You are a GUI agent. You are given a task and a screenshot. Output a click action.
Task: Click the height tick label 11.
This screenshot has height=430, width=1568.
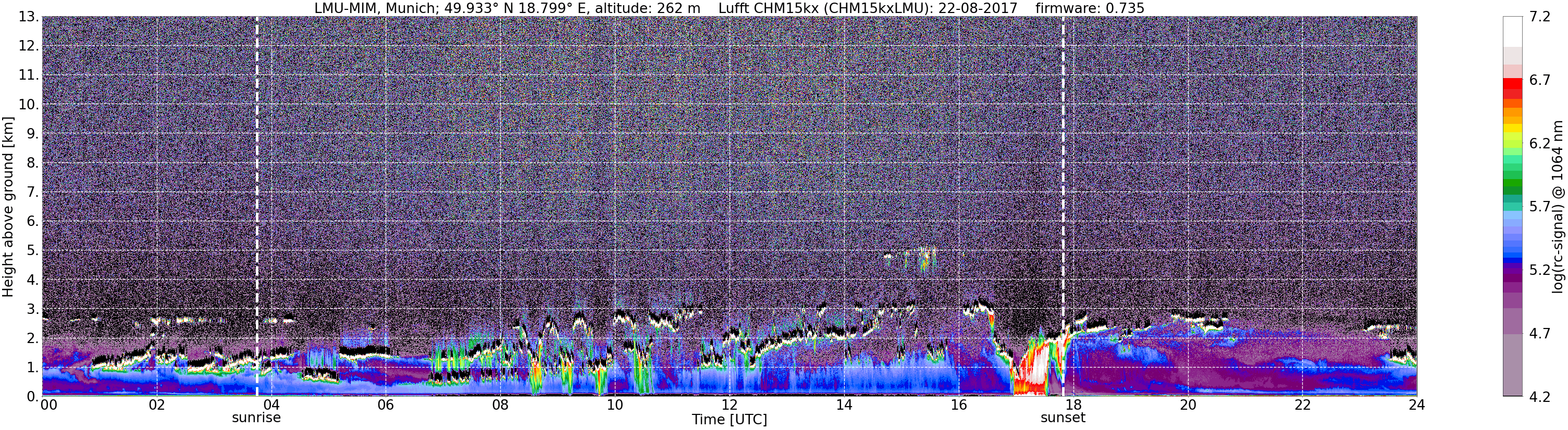click(x=29, y=75)
